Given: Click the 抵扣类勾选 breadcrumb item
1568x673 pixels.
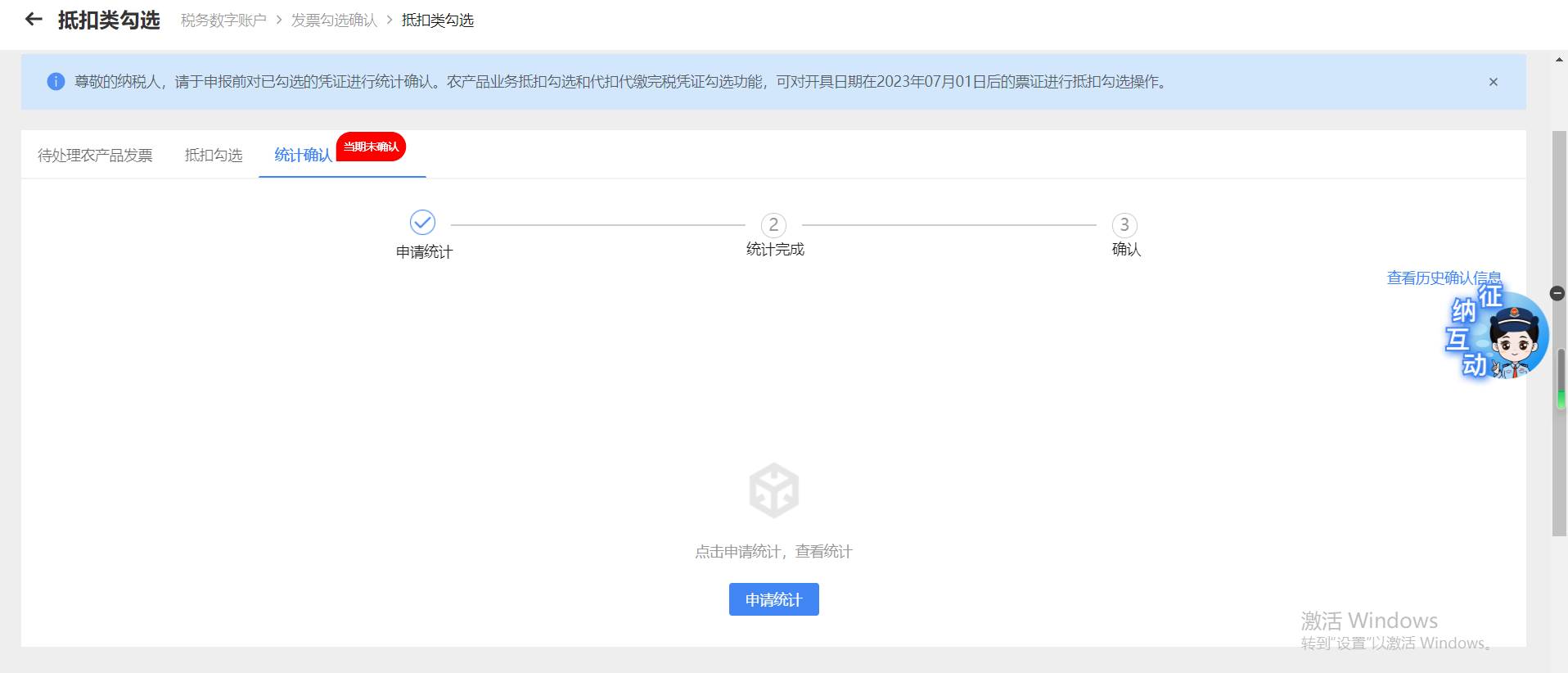Looking at the screenshot, I should (437, 20).
